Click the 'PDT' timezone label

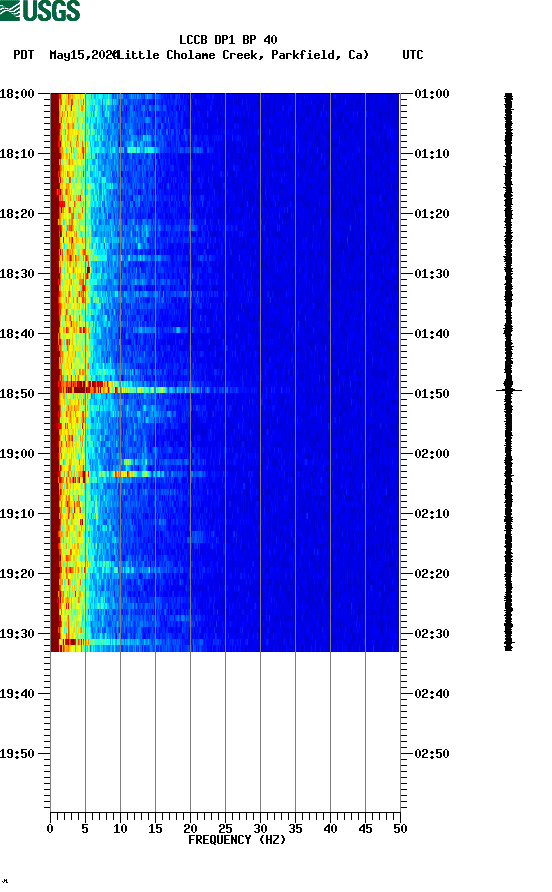coord(23,55)
